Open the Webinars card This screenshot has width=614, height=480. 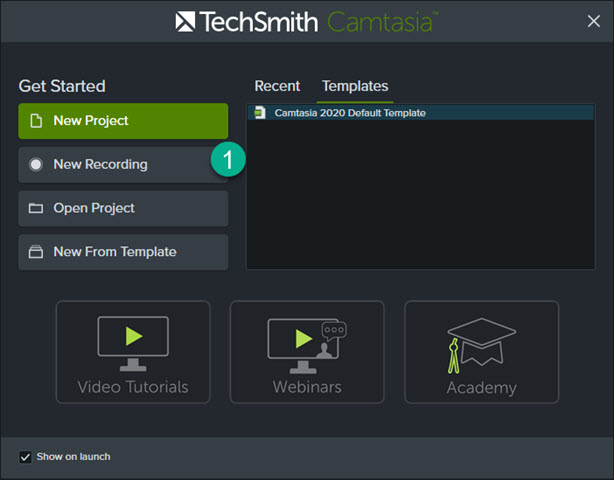tap(307, 352)
